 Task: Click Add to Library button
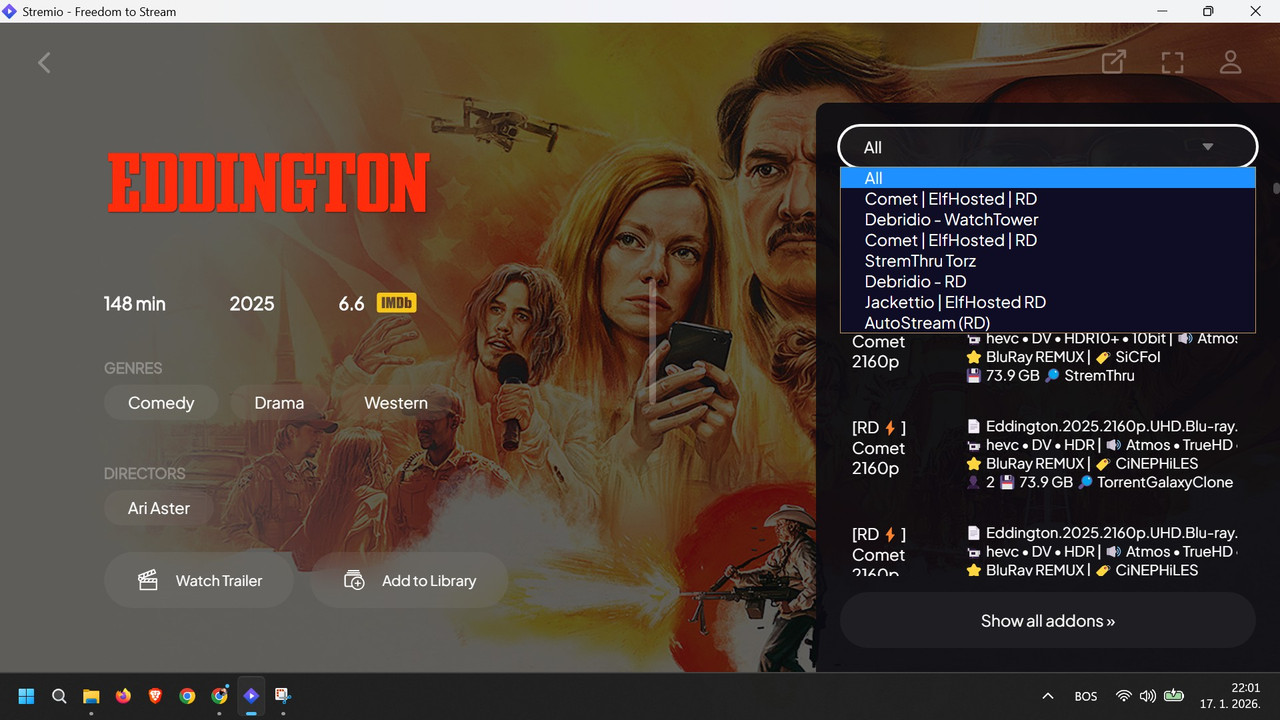pos(409,580)
